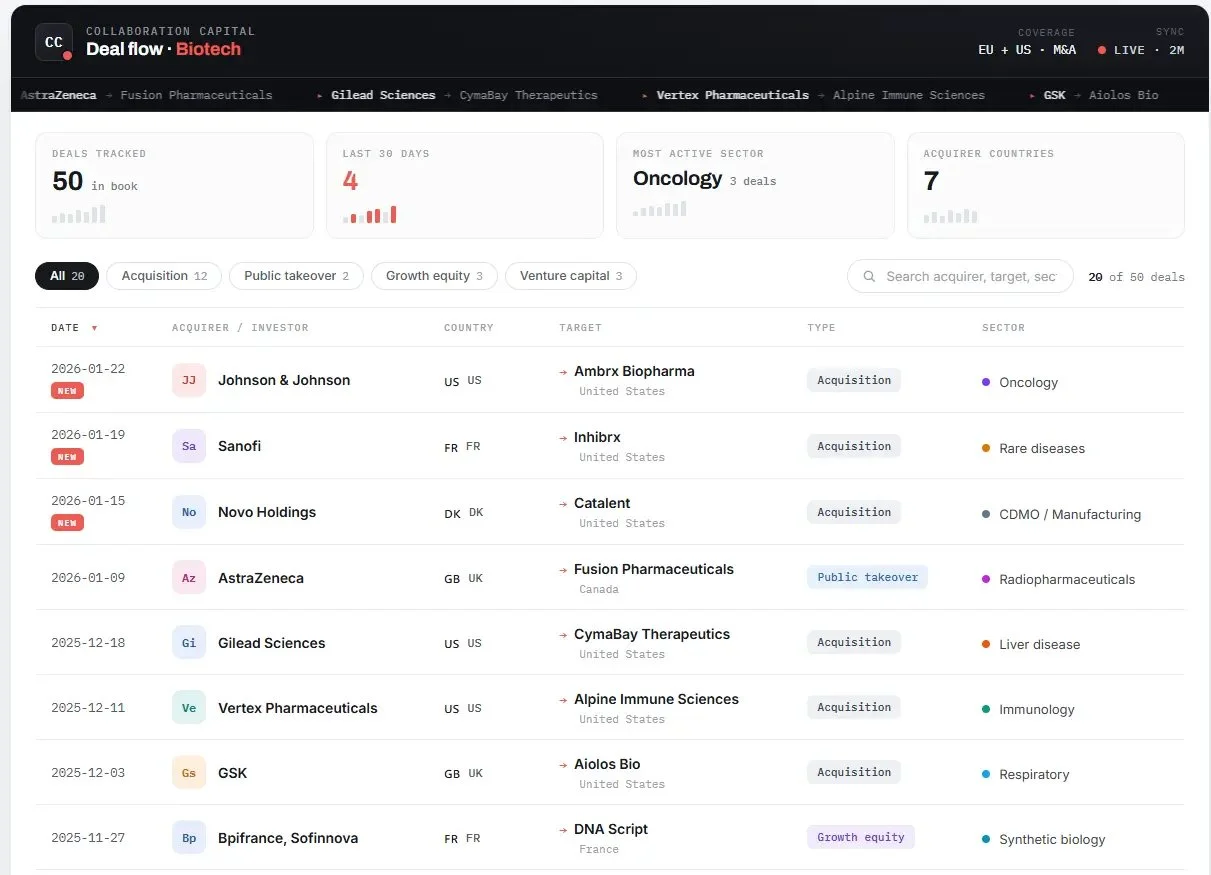Open the CymaBay Therapeutics target in table
This screenshot has width=1211, height=875.
point(652,634)
